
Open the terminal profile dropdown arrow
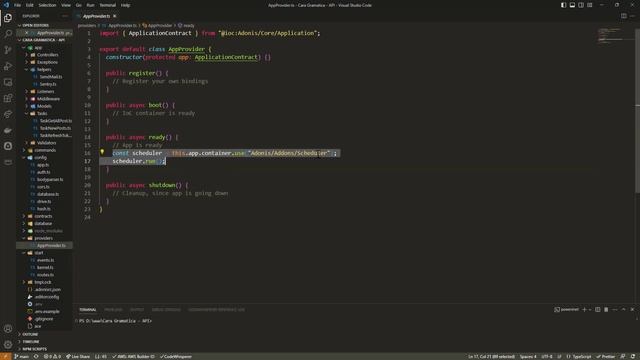click(x=590, y=309)
